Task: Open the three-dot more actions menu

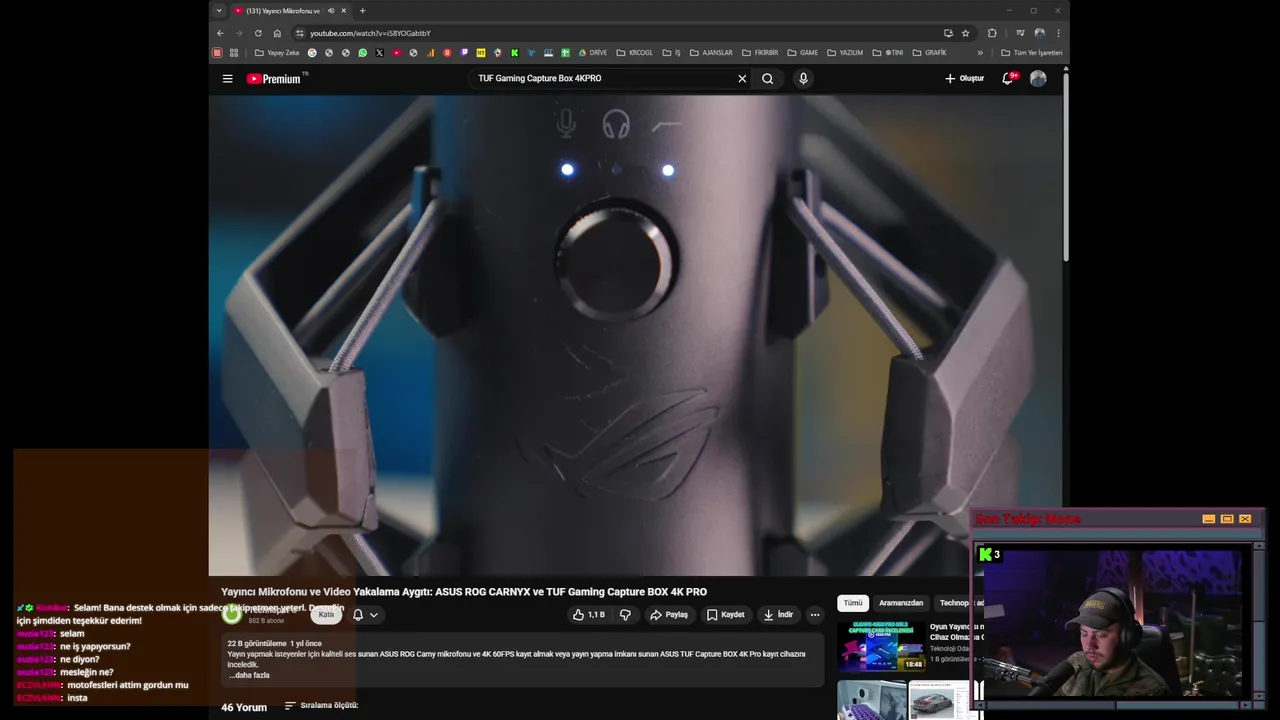Action: click(815, 615)
